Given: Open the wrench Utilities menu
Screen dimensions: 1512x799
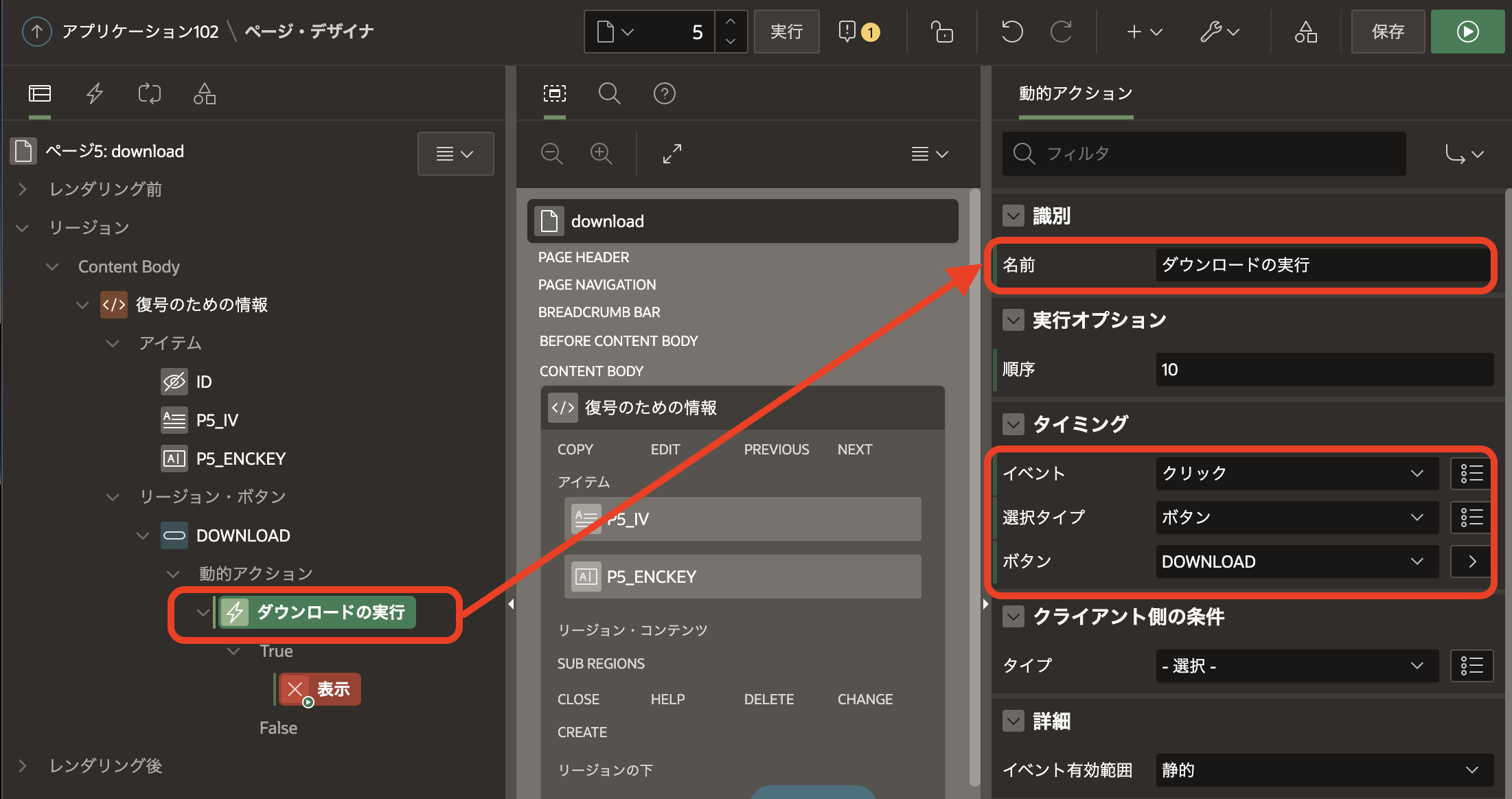Looking at the screenshot, I should tap(1219, 32).
